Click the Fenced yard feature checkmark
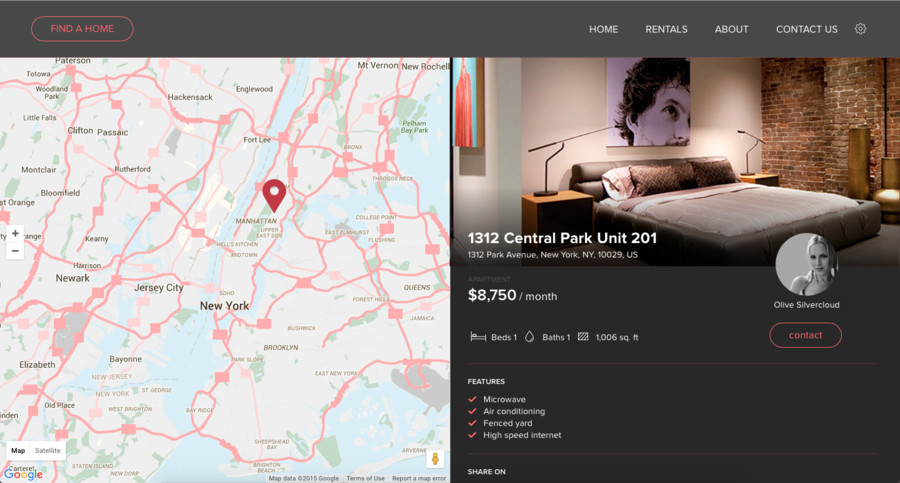This screenshot has width=900, height=483. tap(472, 423)
